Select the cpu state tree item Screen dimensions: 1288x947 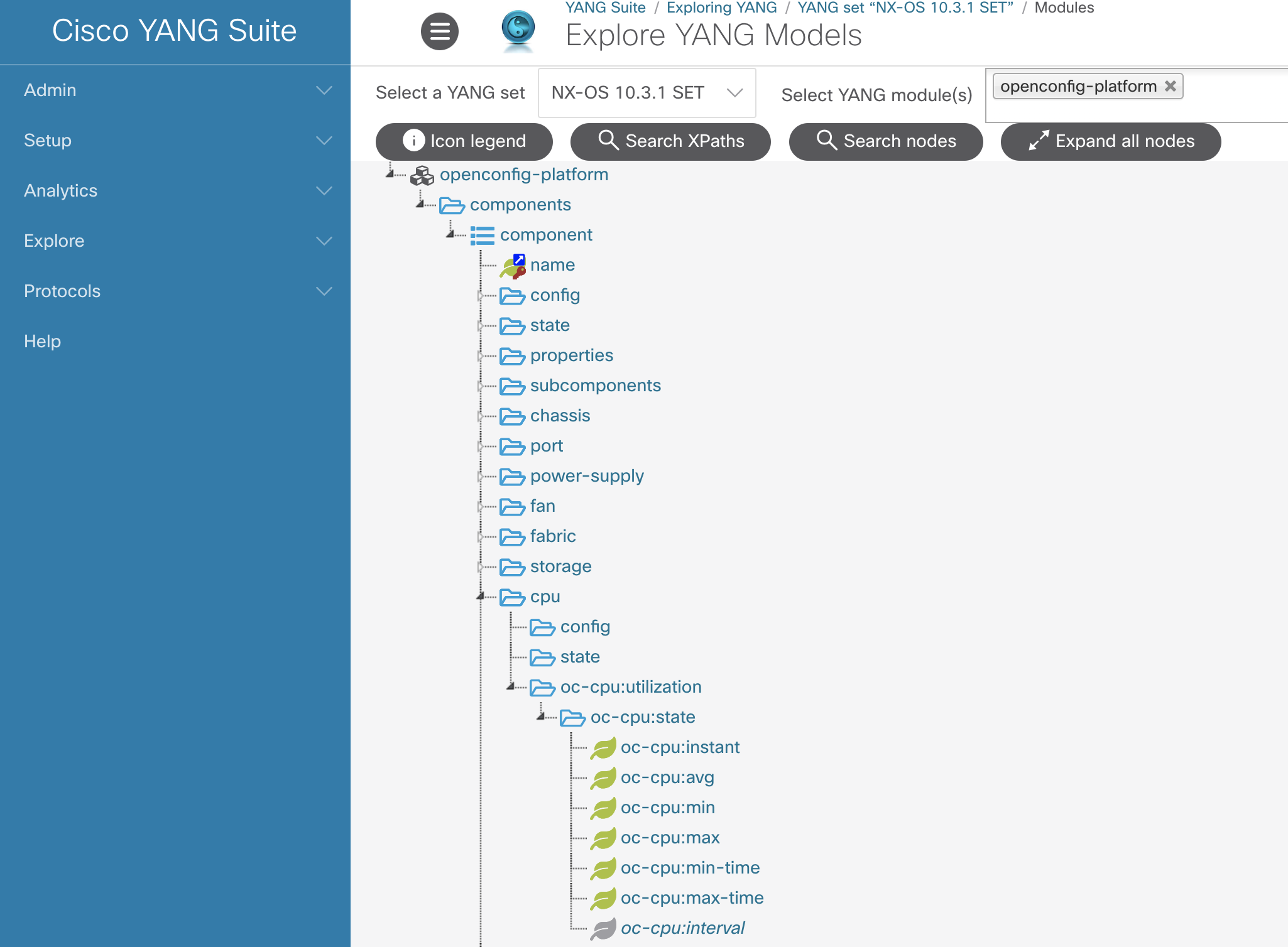(580, 657)
